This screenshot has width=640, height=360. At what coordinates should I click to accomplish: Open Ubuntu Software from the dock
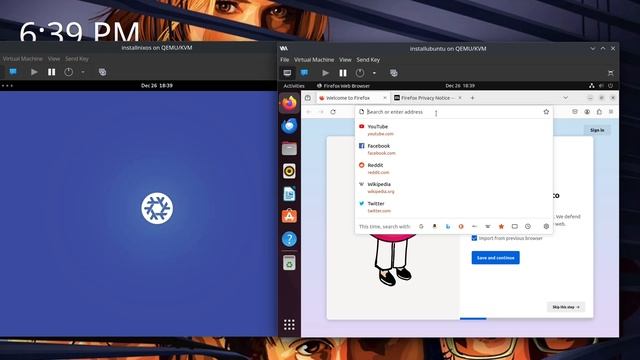[x=289, y=216]
